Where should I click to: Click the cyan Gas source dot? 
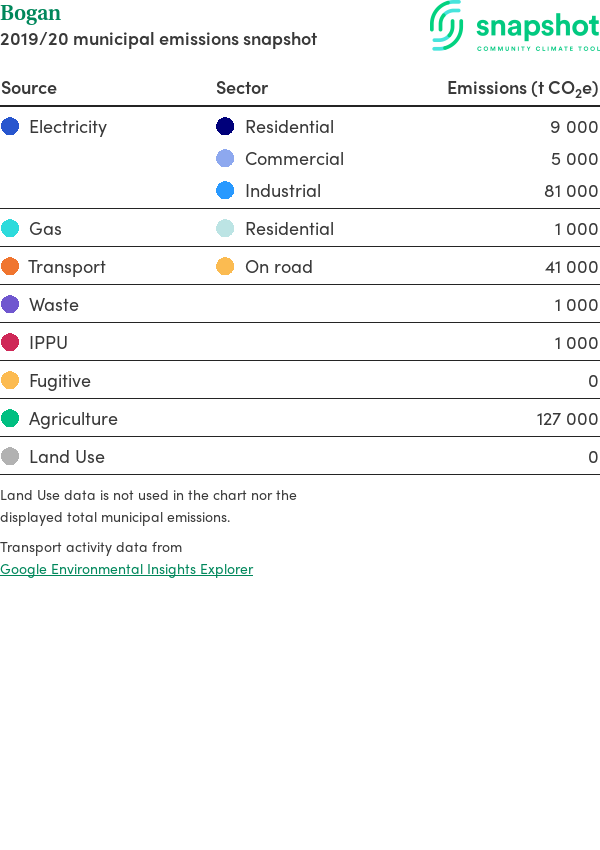point(10,228)
